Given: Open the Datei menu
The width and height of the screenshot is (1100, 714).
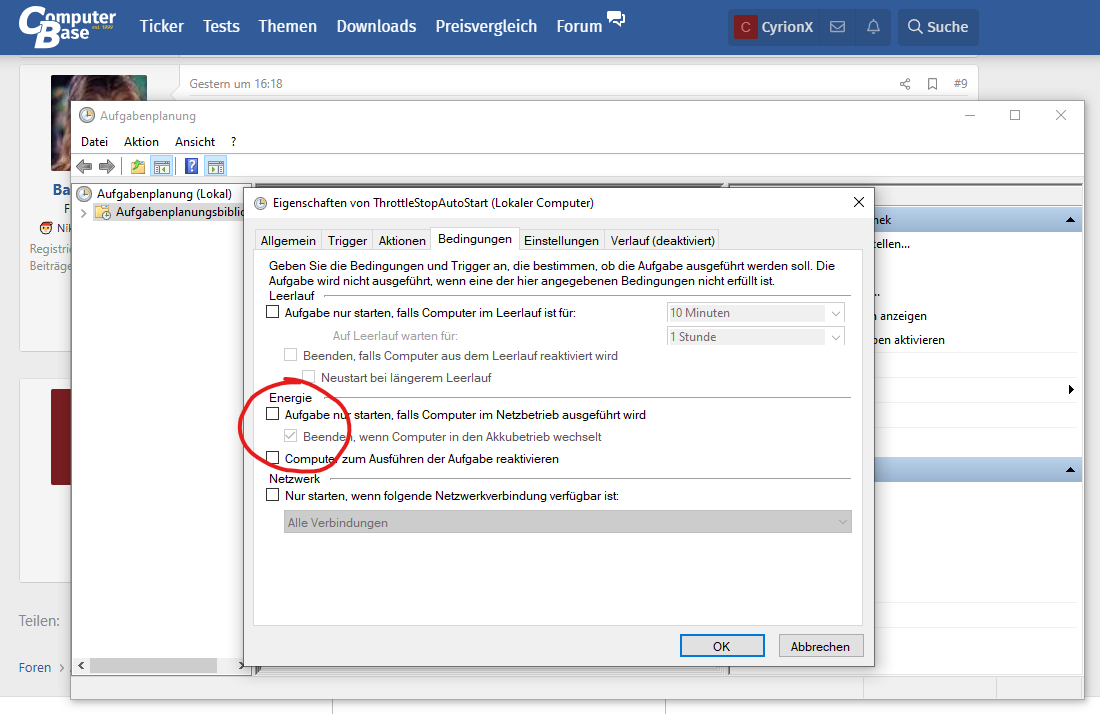Looking at the screenshot, I should coord(94,142).
